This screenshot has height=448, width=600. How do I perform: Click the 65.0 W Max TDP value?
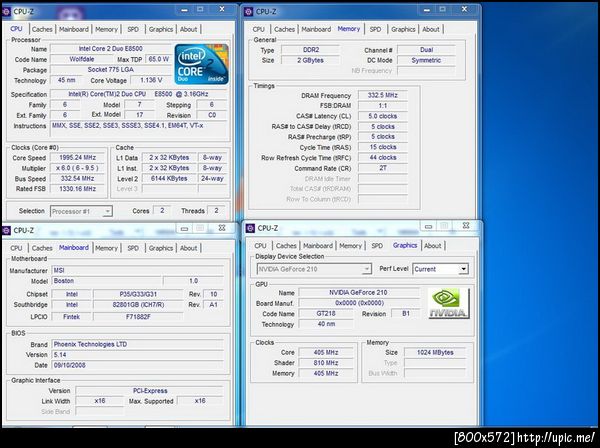158,59
